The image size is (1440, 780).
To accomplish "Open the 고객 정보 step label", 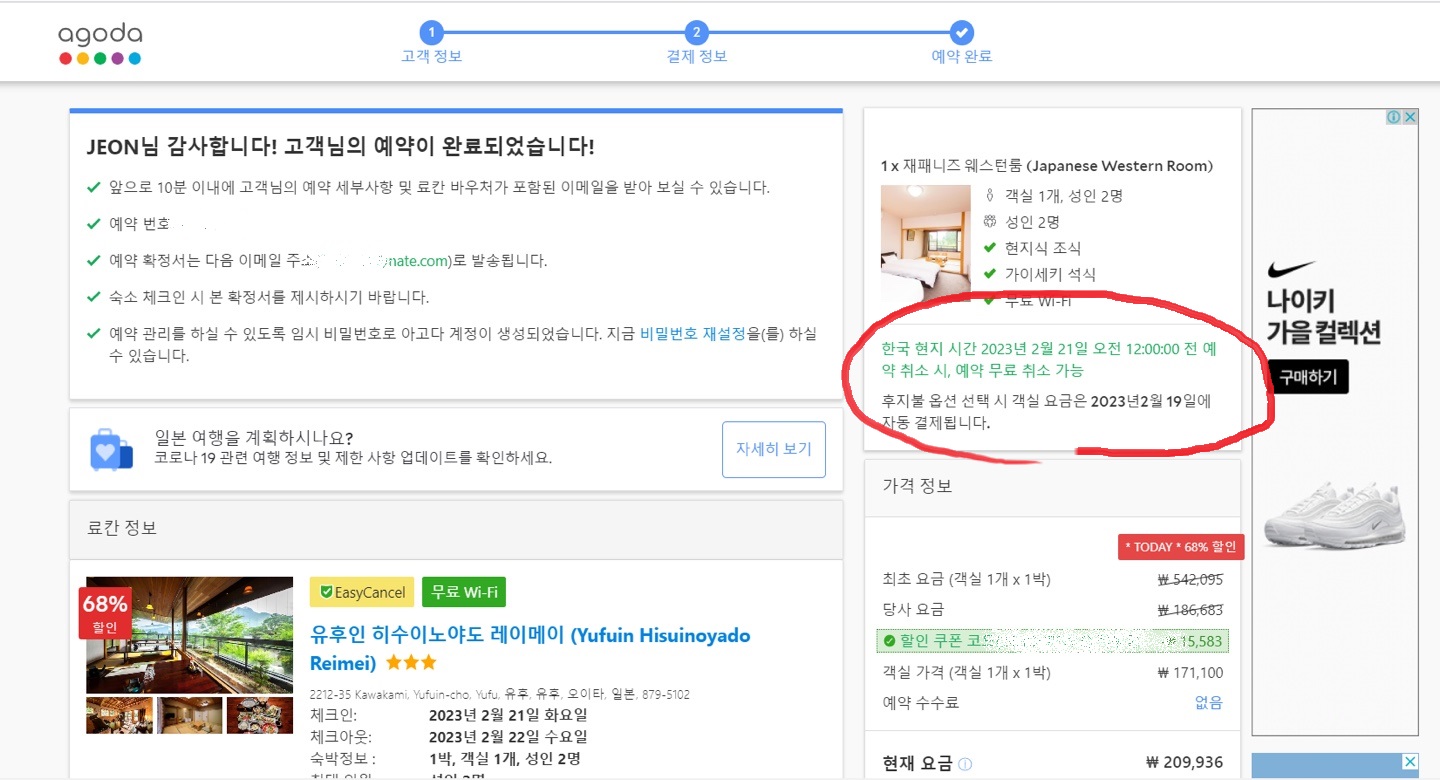I will coord(432,57).
